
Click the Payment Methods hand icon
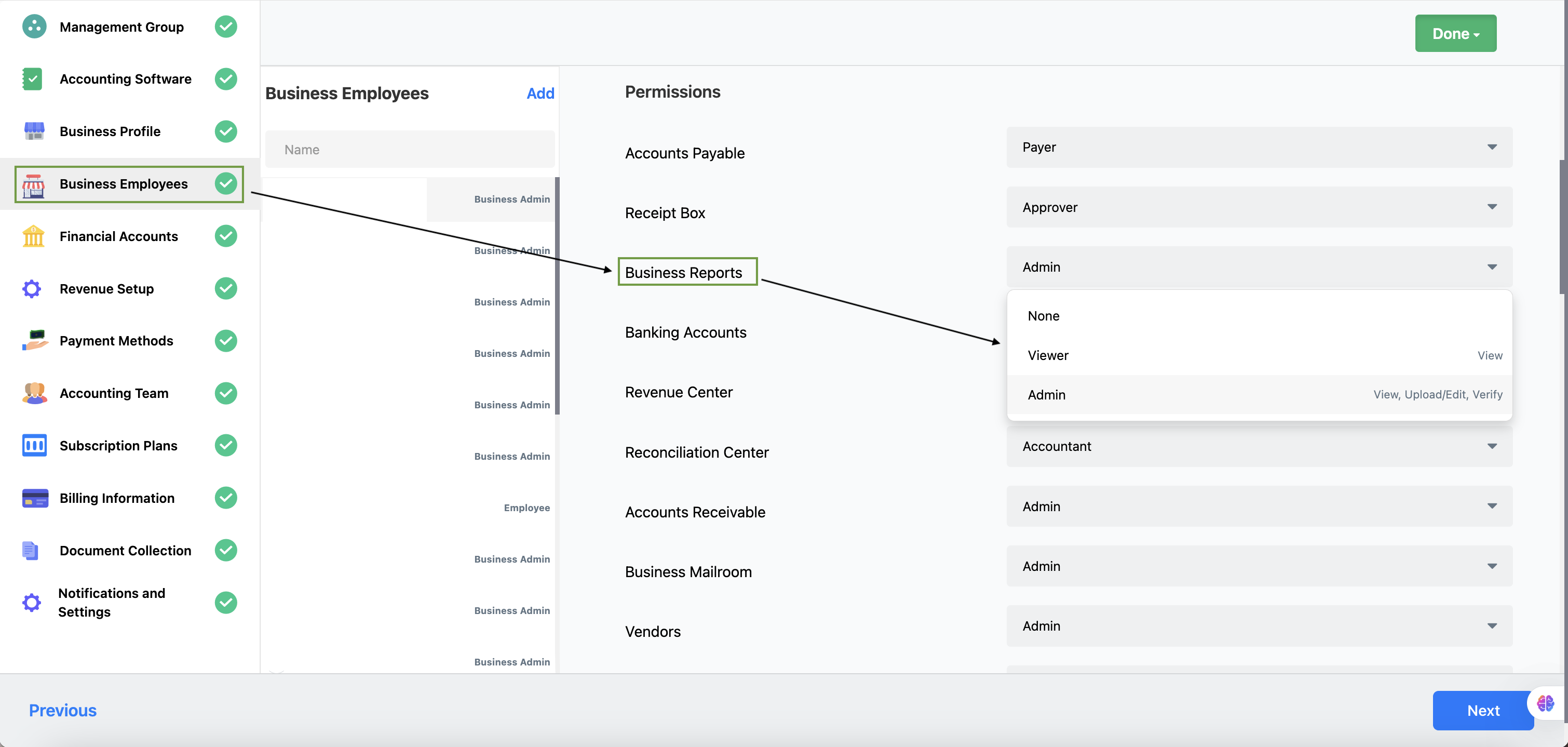pos(35,340)
